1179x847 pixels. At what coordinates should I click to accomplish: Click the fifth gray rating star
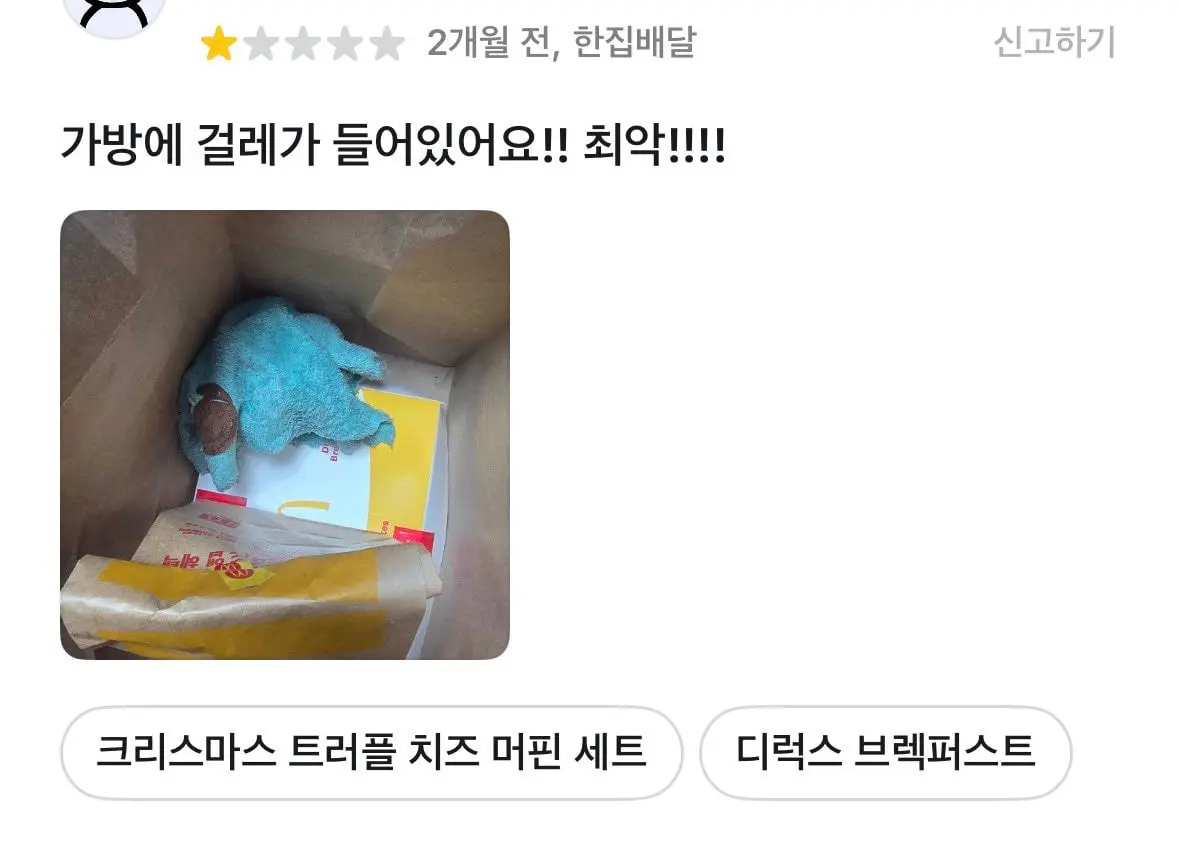[387, 43]
